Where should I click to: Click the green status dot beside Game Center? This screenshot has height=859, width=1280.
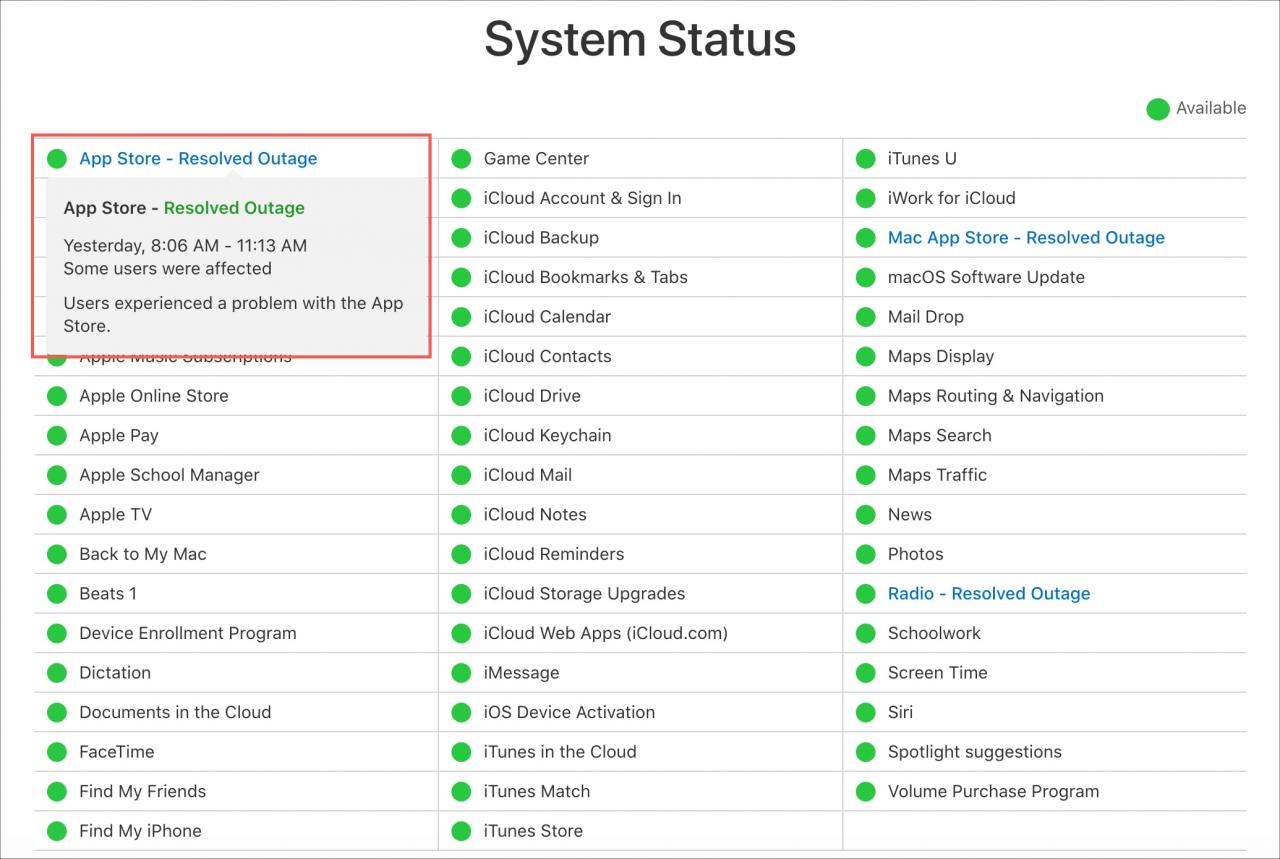pos(461,159)
